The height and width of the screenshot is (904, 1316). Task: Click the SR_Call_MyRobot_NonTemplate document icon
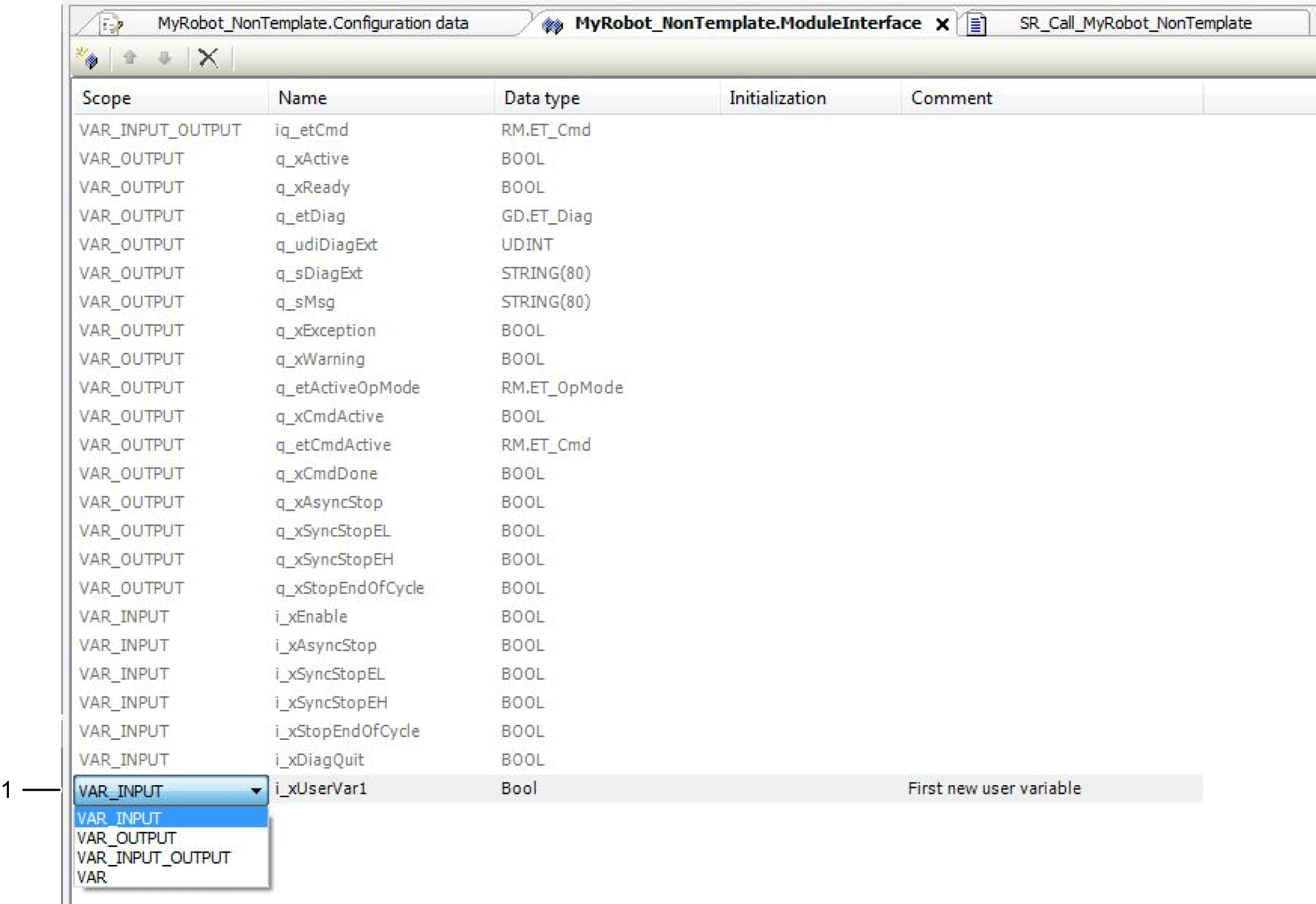pyautogui.click(x=976, y=25)
